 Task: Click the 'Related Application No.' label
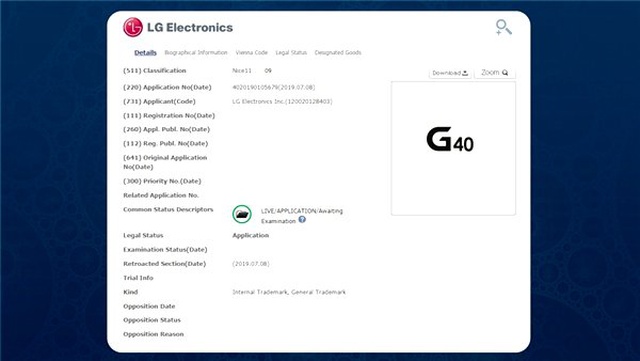161,196
